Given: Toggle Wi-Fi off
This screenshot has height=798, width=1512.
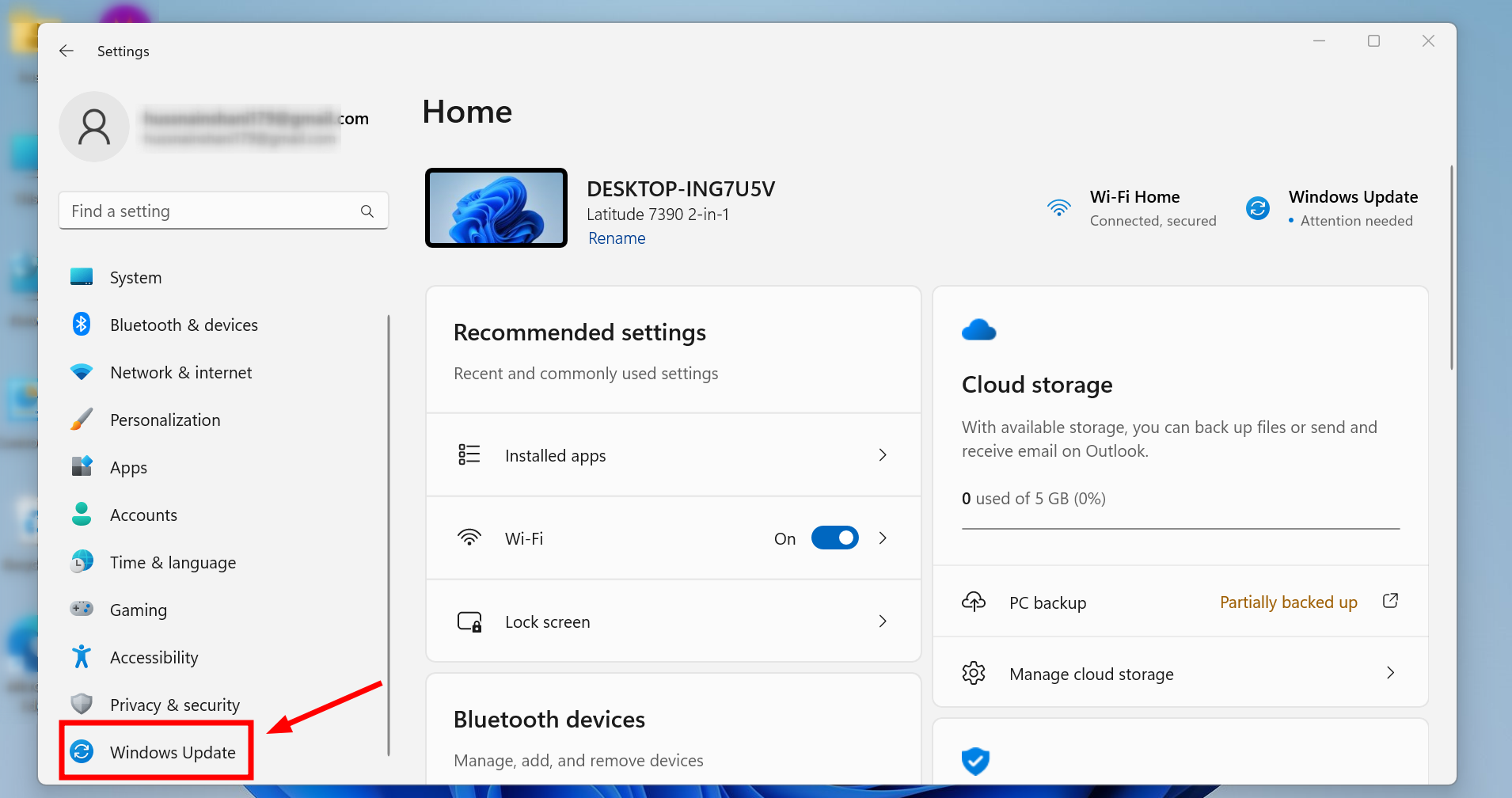Looking at the screenshot, I should click(834, 538).
